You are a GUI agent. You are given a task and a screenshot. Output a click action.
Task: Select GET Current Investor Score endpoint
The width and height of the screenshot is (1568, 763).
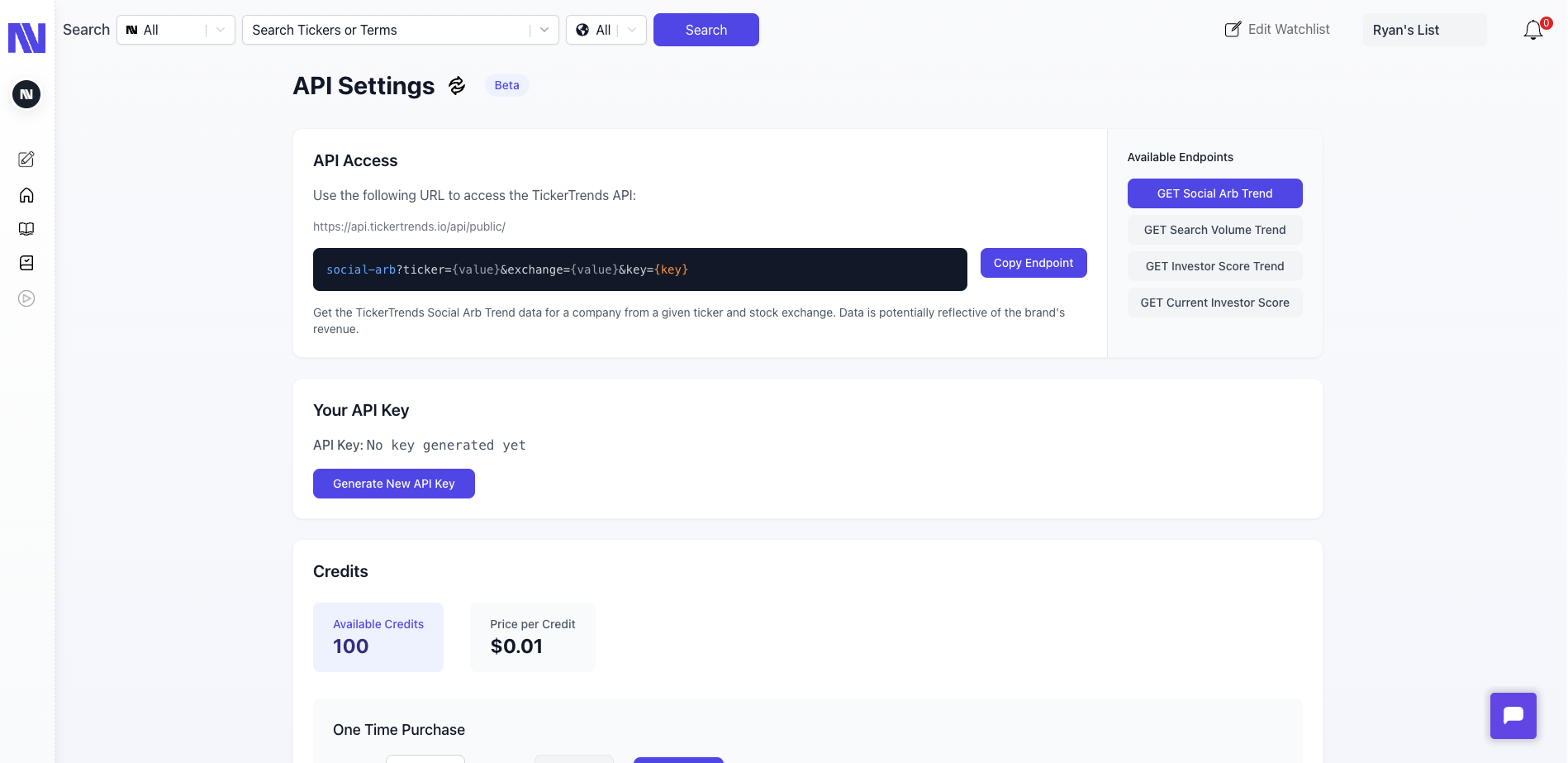[x=1215, y=303]
